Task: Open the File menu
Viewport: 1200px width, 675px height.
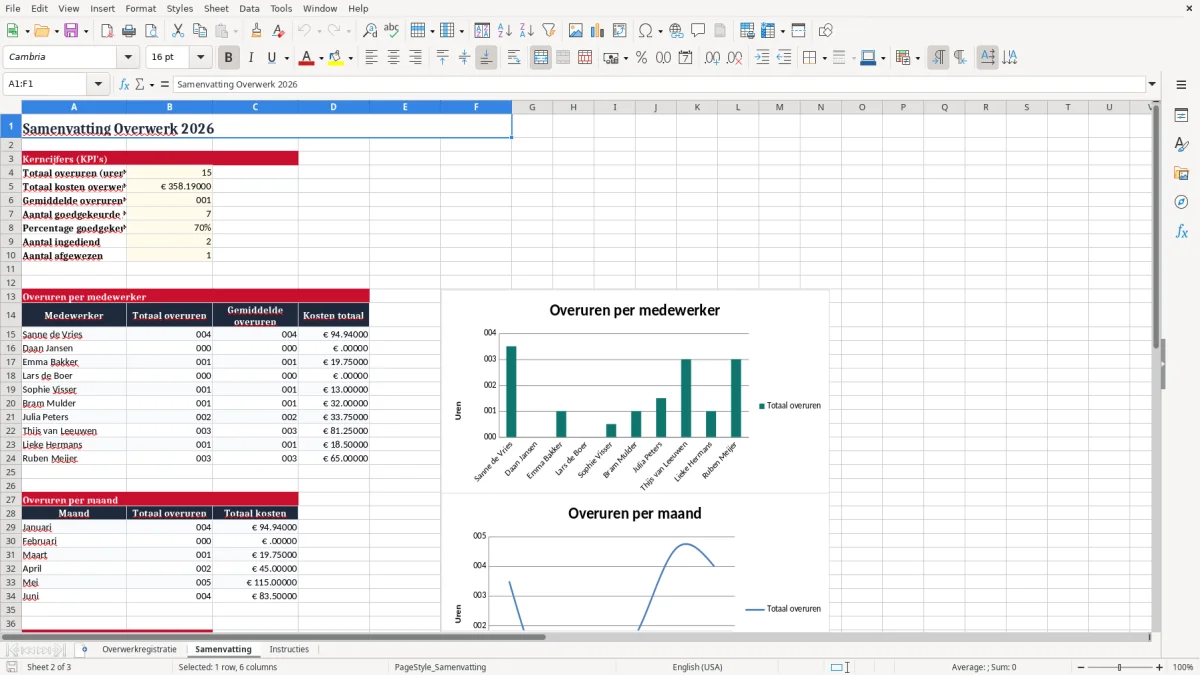Action: [x=13, y=8]
